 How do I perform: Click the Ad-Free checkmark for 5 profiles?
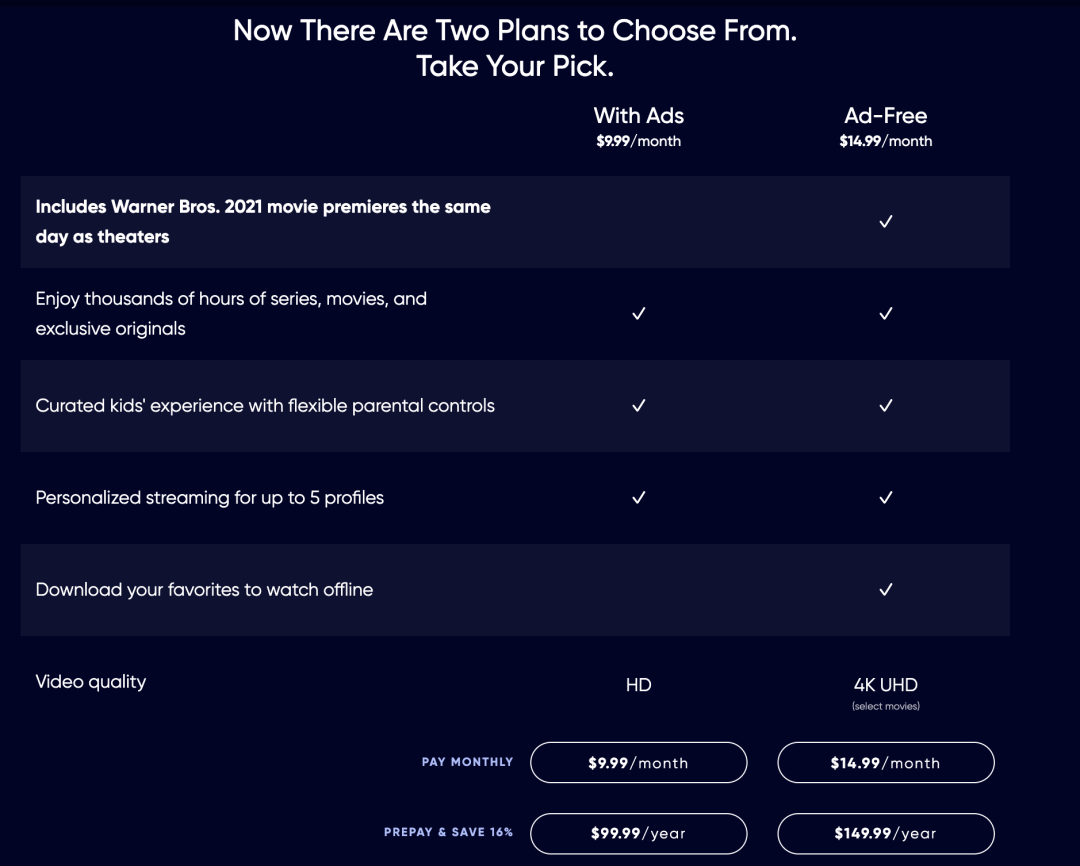tap(885, 498)
